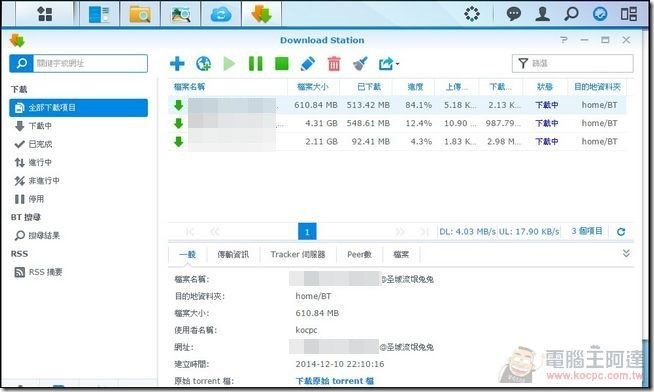Focus the filter input field

(x=572, y=63)
